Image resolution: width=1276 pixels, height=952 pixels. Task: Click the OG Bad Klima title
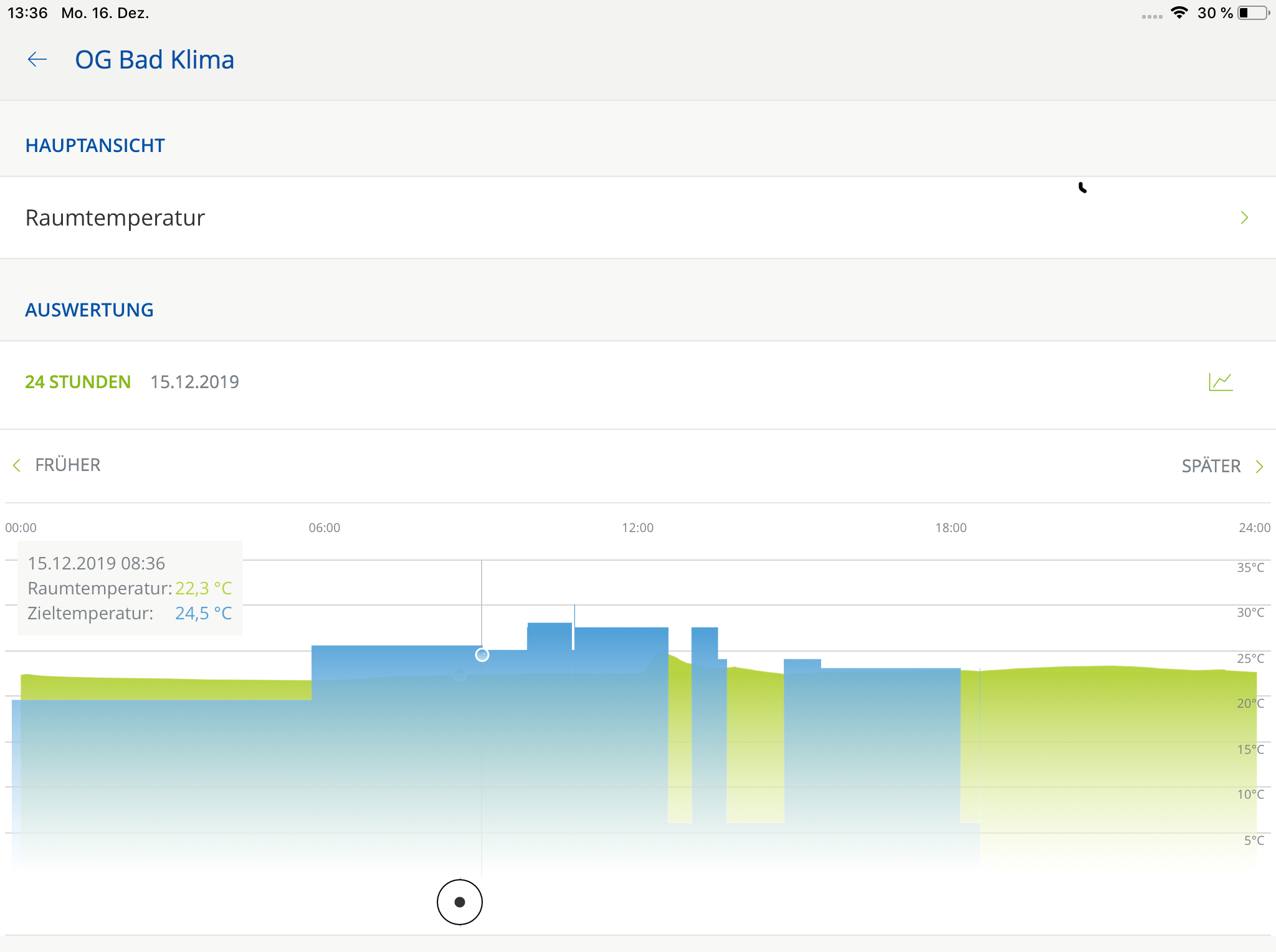point(155,60)
